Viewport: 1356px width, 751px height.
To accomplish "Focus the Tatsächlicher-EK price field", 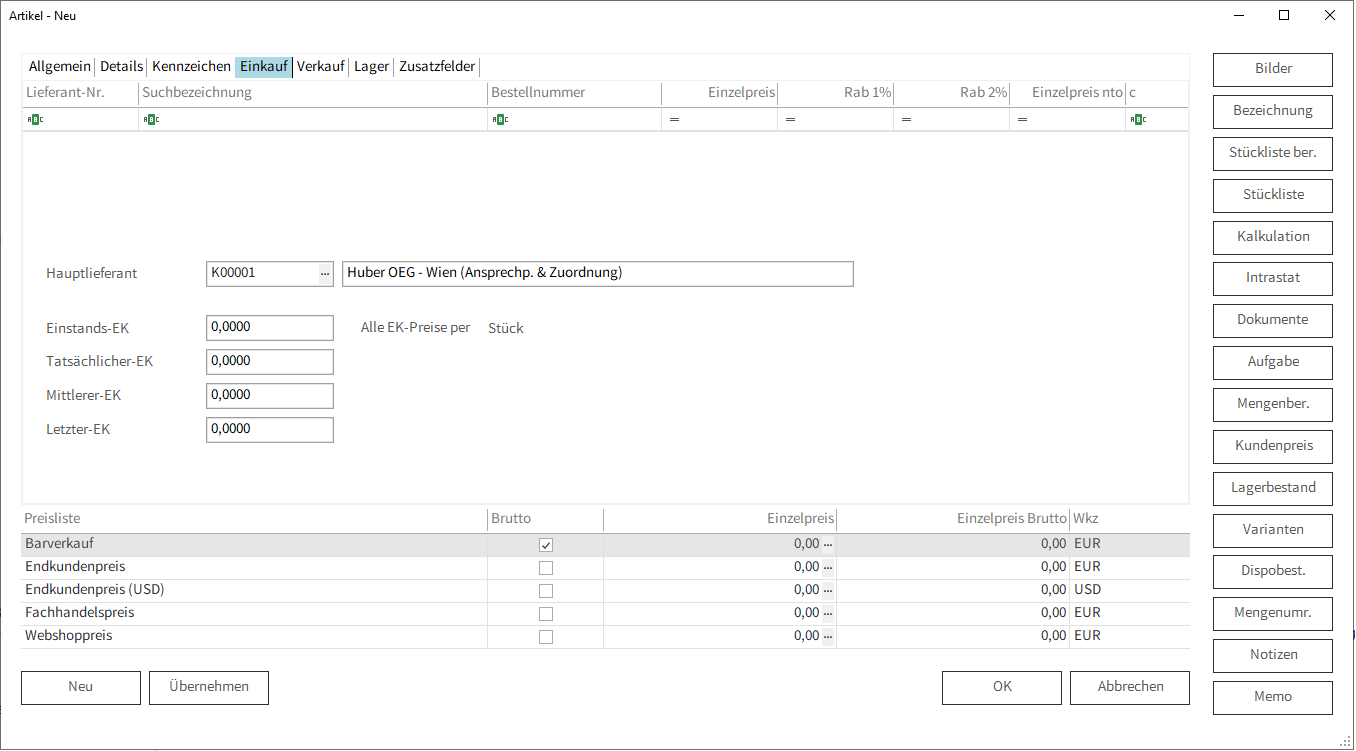I will [270, 362].
